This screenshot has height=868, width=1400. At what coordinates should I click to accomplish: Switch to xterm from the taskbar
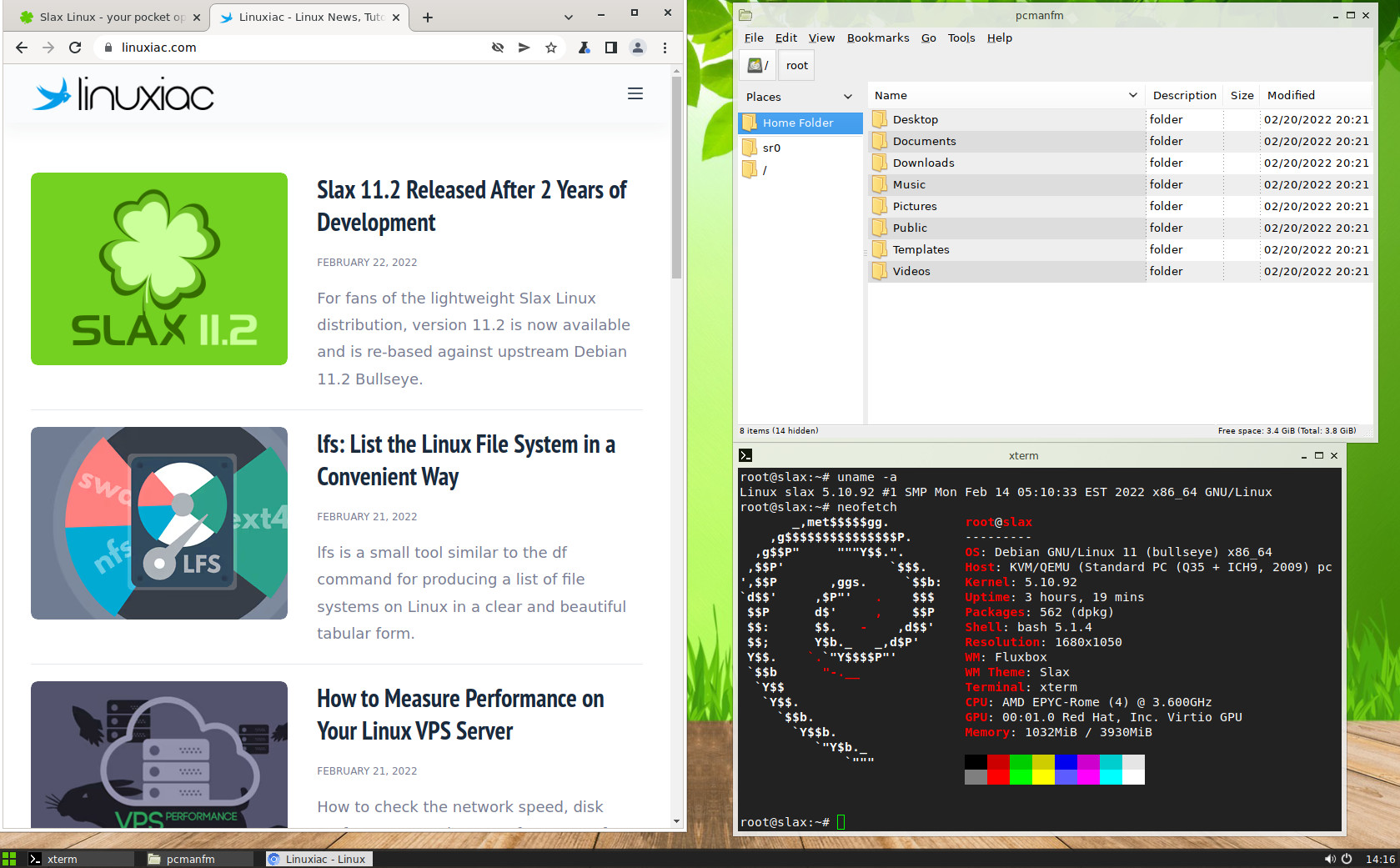tap(80, 859)
